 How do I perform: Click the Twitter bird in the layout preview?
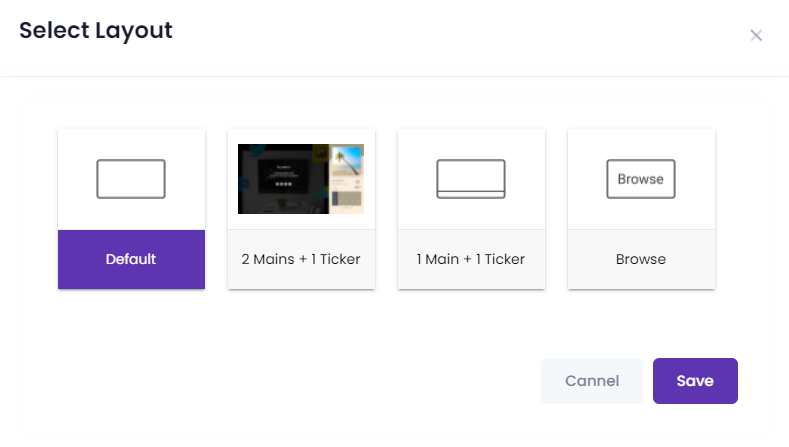point(257,151)
